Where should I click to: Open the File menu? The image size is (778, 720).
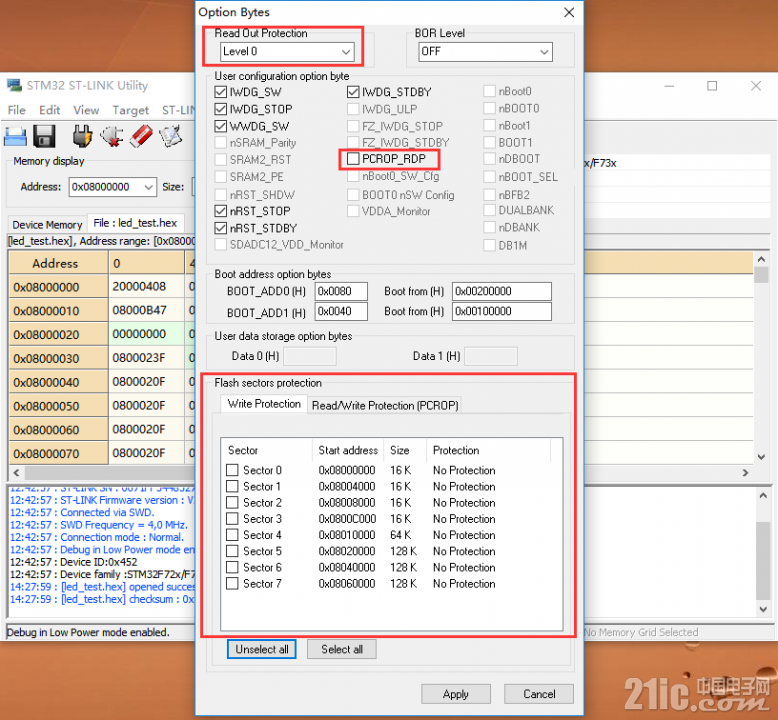click(16, 110)
